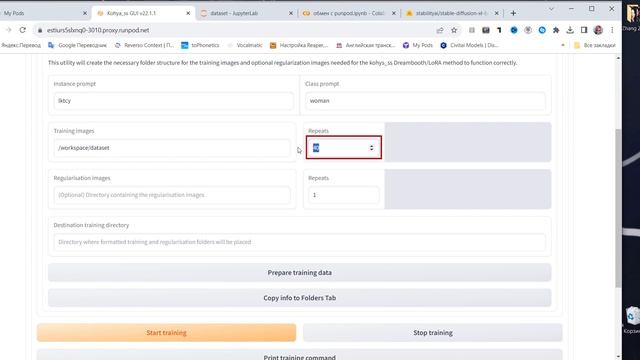The height and width of the screenshot is (360, 640).
Task: Switch to the stabilityai/stable-diffusion tab
Action: [x=452, y=13]
